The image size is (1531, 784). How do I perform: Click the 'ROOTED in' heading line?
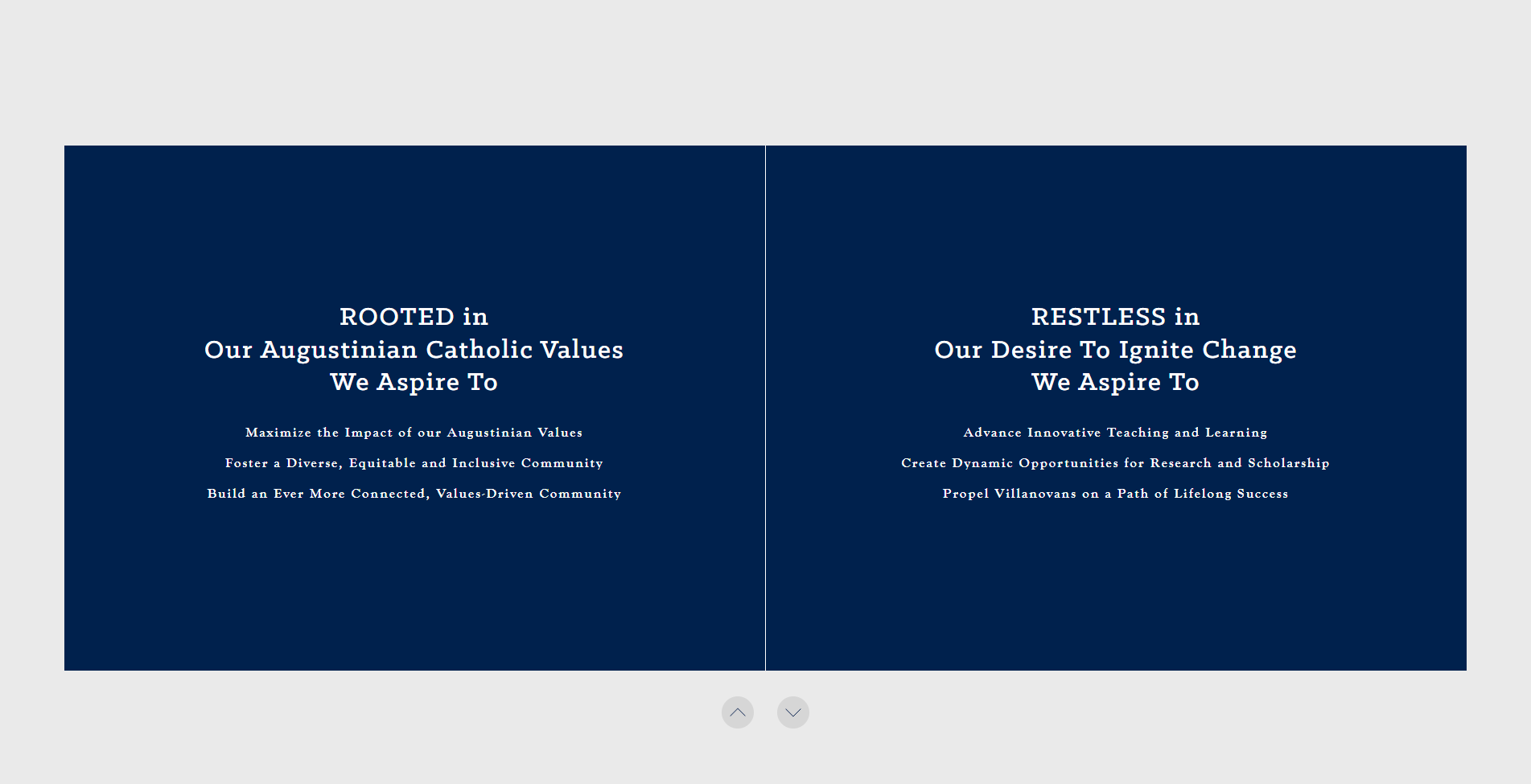coord(414,317)
